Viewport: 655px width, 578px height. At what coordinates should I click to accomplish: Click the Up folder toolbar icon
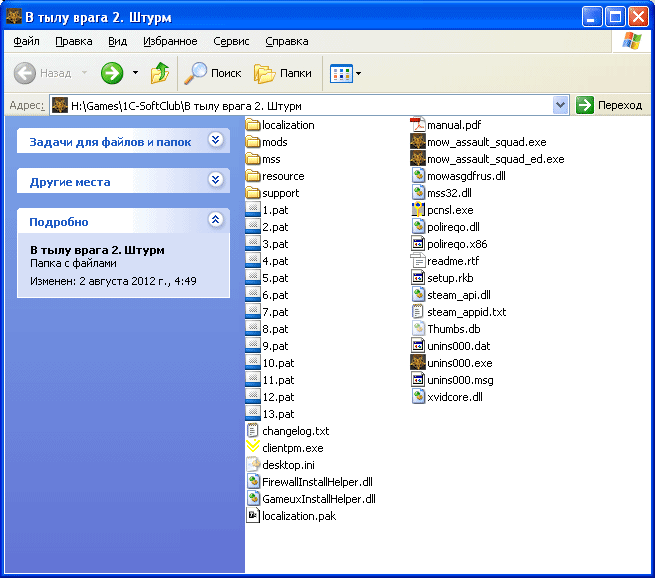click(x=160, y=73)
